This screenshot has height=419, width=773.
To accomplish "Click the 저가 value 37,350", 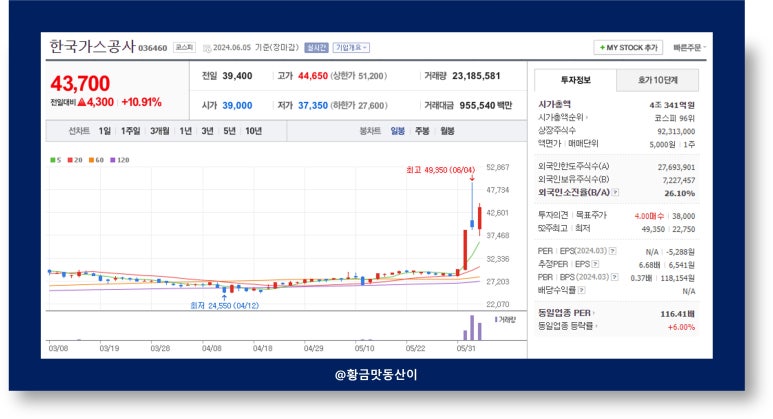I will pyautogui.click(x=313, y=105).
